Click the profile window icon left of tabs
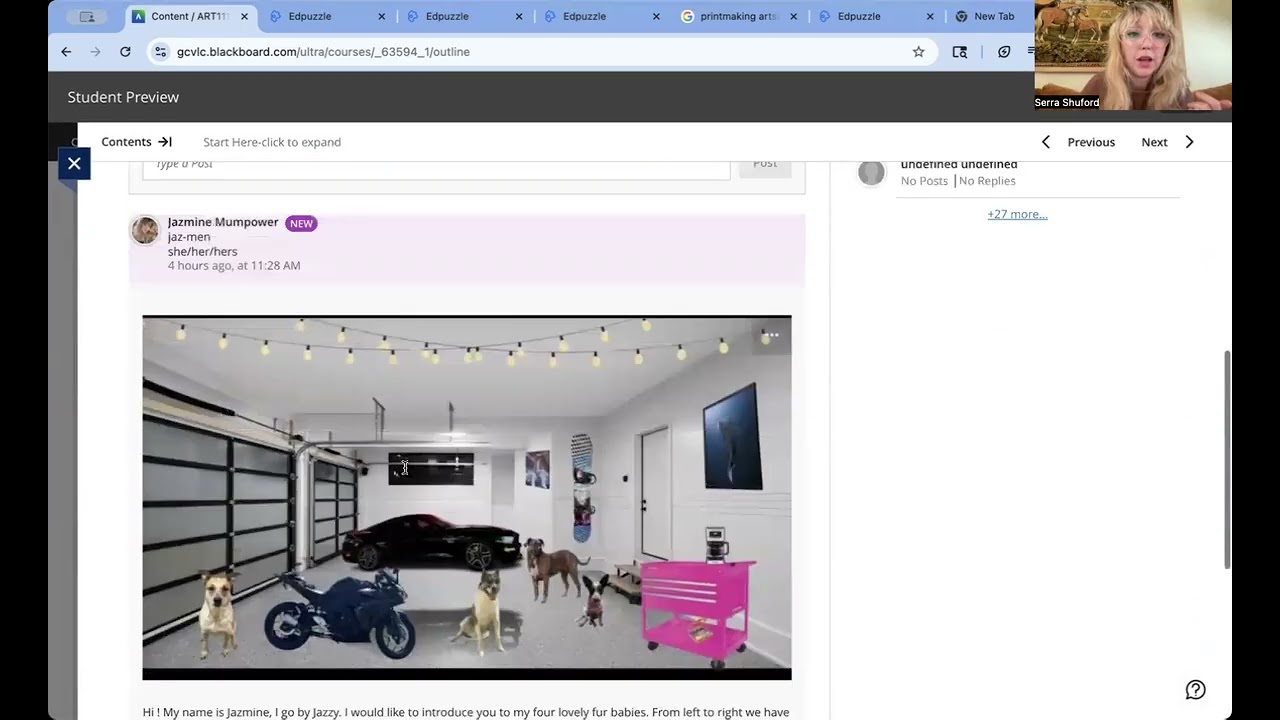The image size is (1280, 720). click(x=87, y=16)
